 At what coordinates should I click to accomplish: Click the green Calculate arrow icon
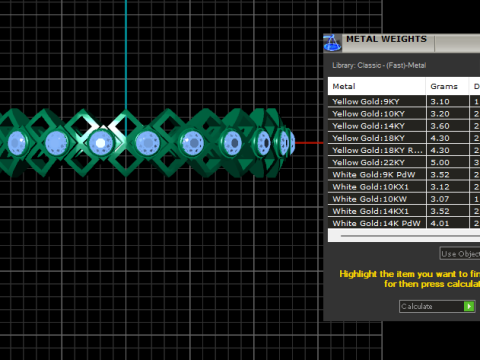(469, 306)
